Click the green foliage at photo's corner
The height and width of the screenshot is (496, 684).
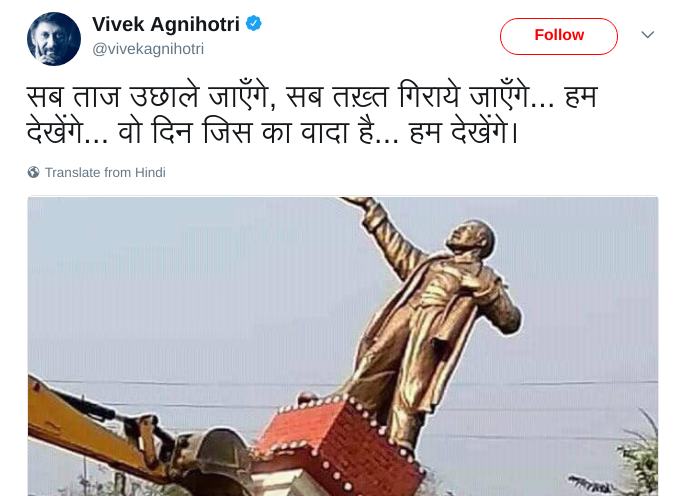click(635, 462)
